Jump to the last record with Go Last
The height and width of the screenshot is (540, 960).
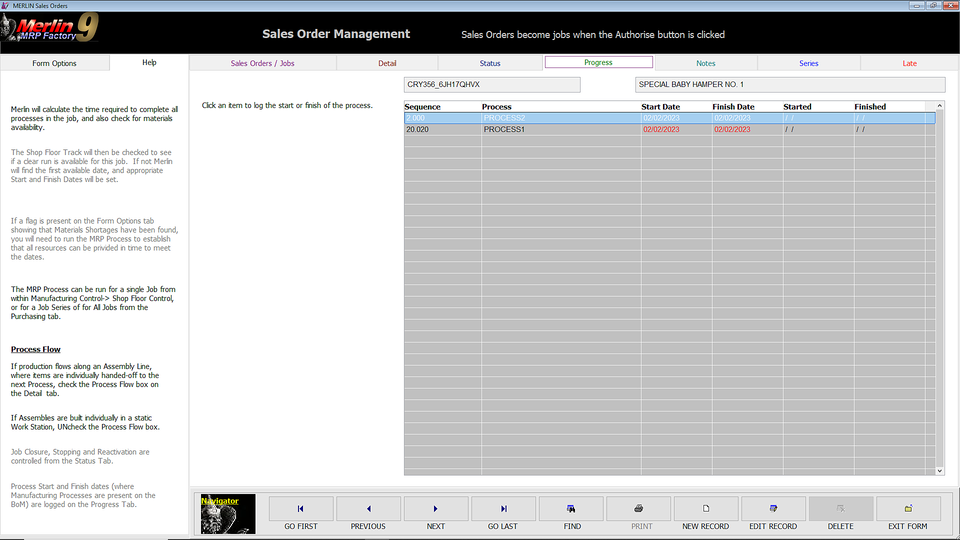coord(503,509)
